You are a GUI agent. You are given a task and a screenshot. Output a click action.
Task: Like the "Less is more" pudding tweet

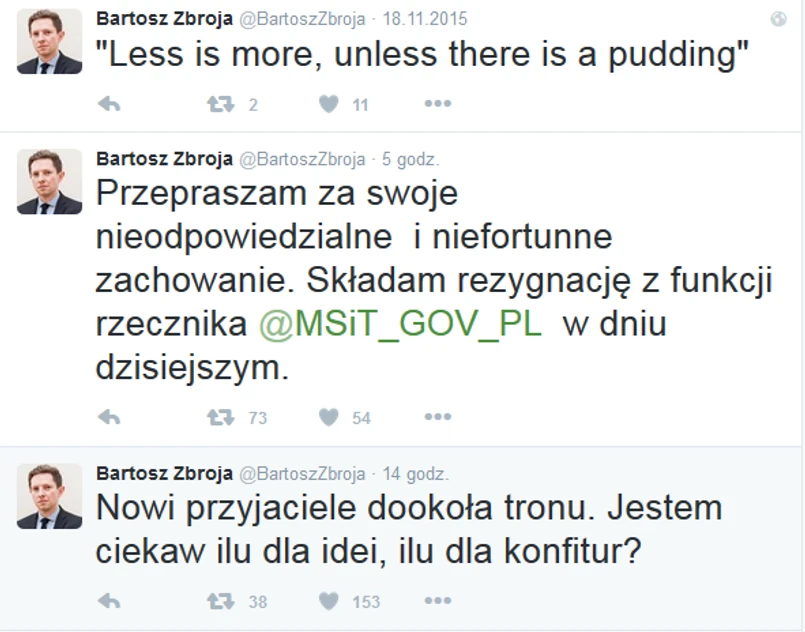click(x=328, y=104)
